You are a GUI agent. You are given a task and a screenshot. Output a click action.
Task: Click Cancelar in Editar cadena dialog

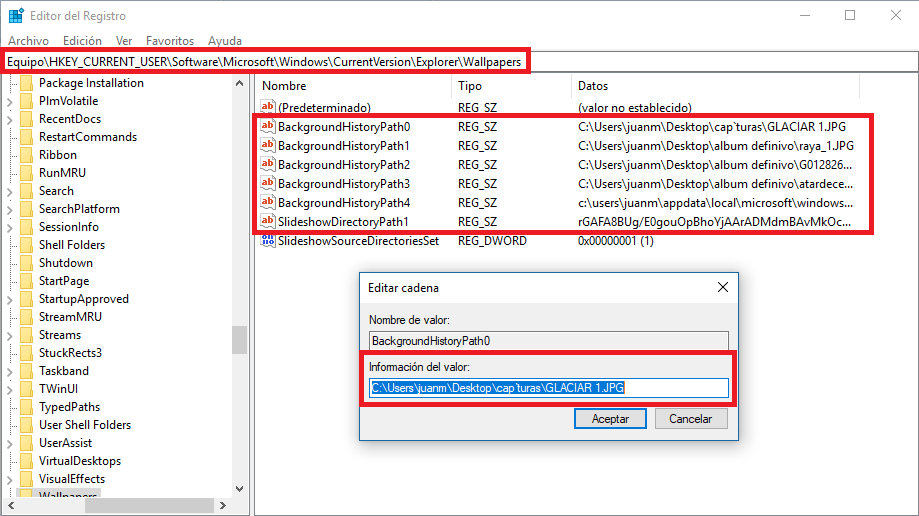pyautogui.click(x=691, y=419)
